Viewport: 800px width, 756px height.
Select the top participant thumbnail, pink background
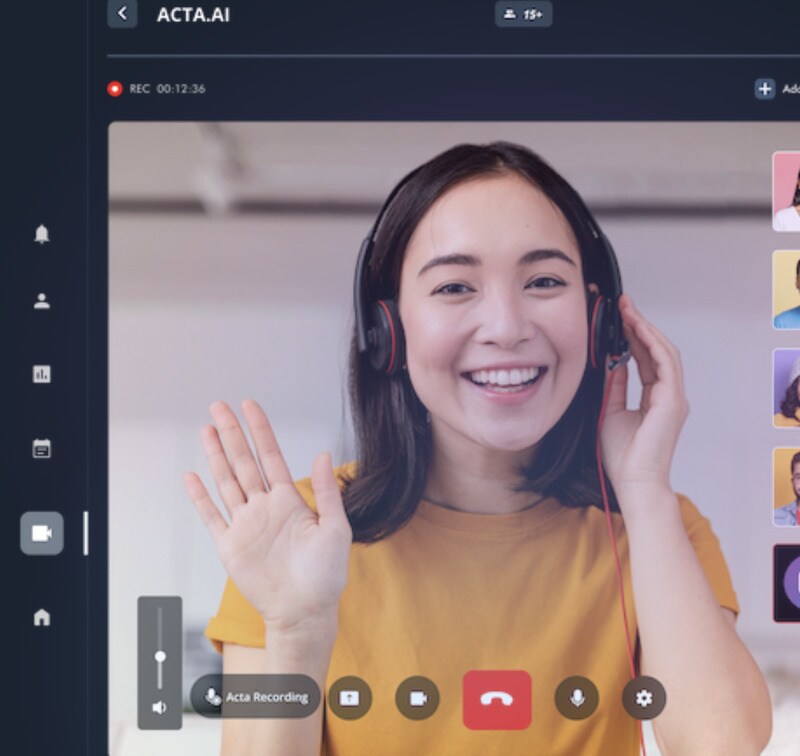pos(787,191)
